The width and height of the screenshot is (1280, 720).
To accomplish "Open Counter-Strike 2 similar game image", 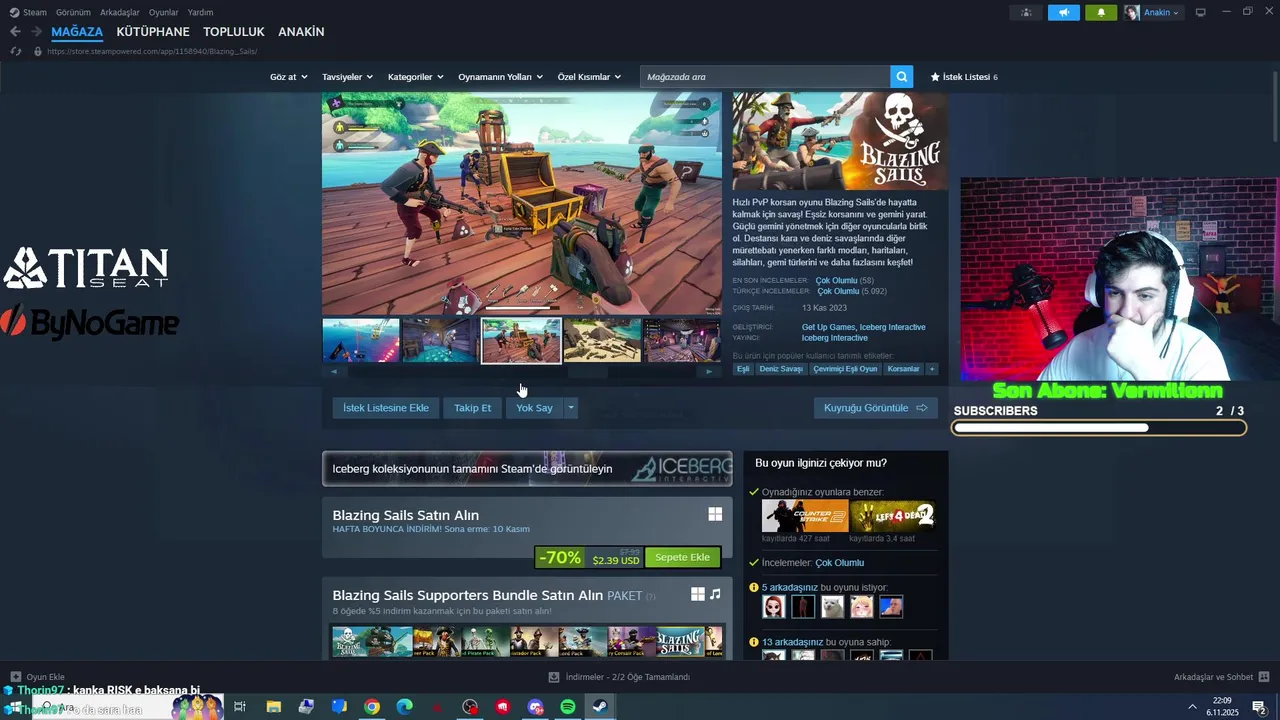I will (805, 516).
